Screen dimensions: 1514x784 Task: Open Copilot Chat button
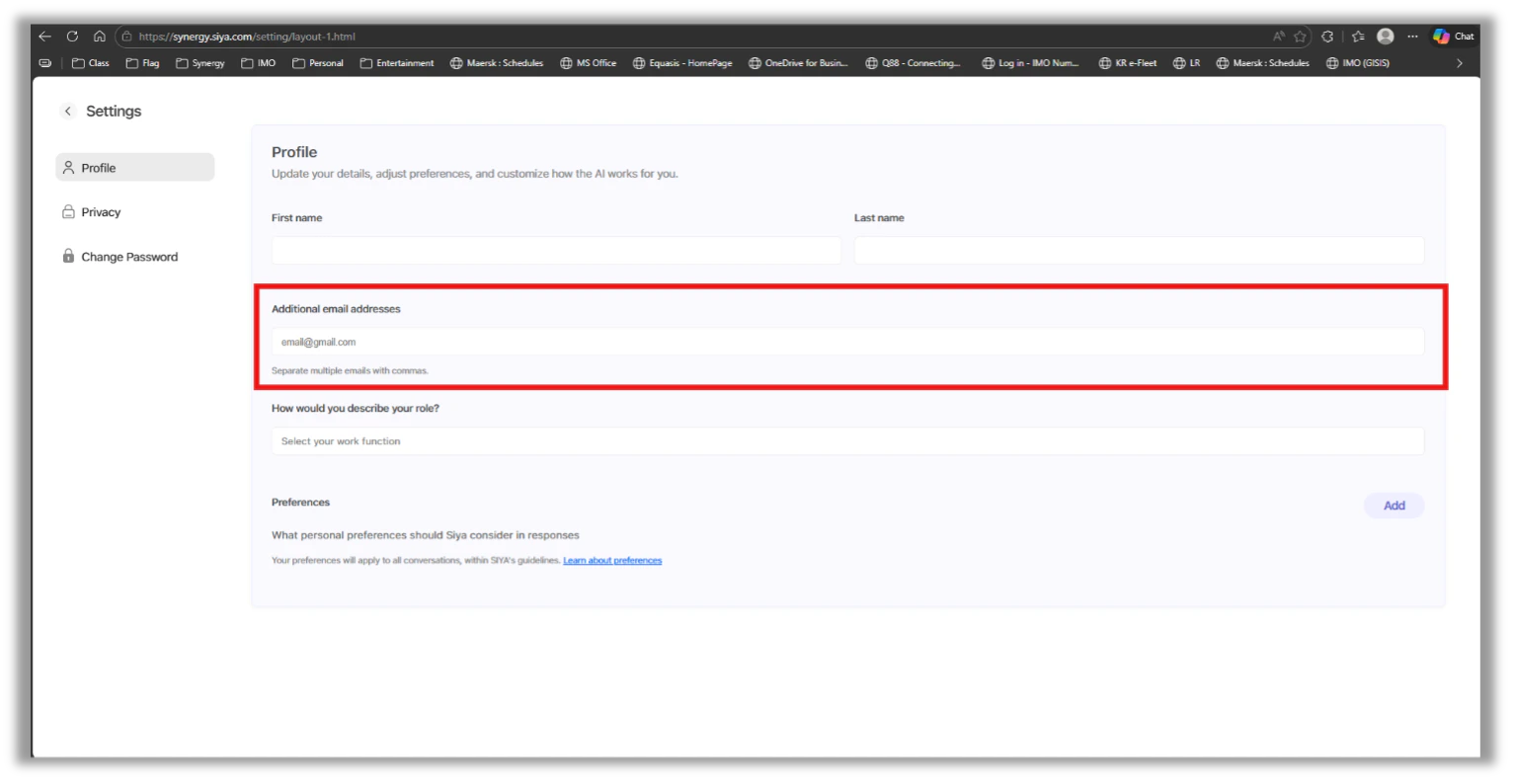[1454, 37]
